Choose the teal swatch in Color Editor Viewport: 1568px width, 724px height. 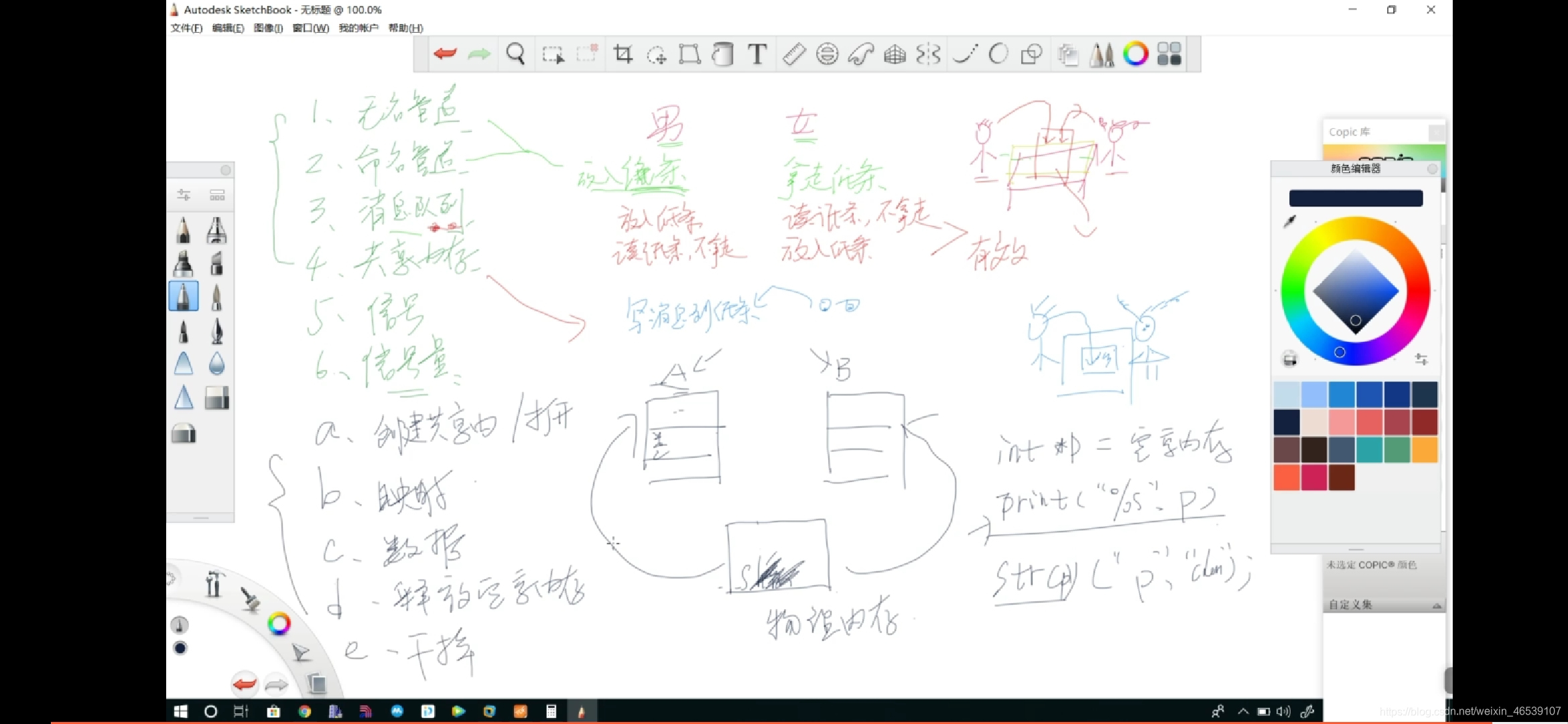coord(1369,450)
